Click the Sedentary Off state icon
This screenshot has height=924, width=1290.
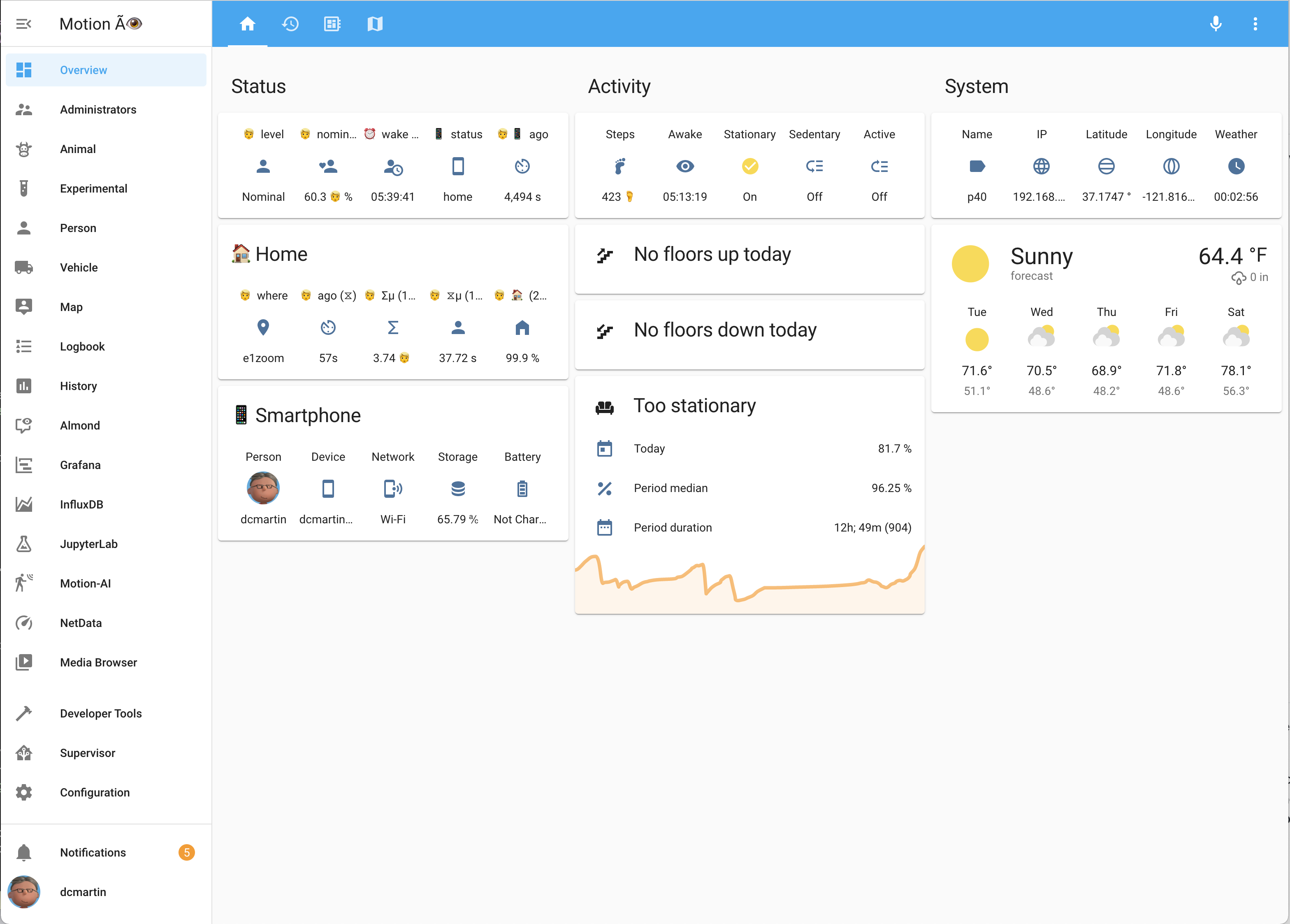(x=814, y=166)
